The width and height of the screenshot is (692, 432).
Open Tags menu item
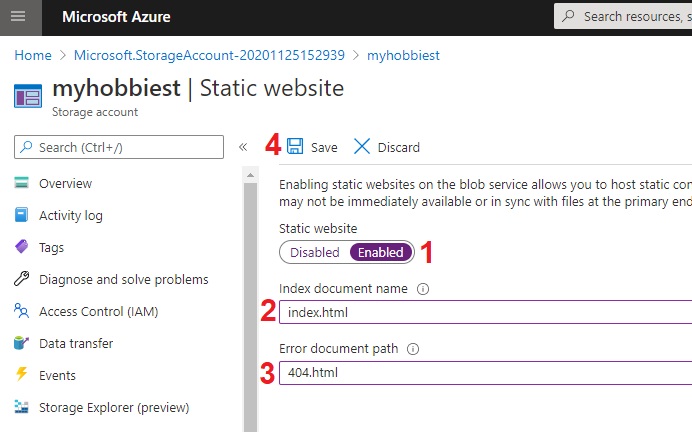[51, 248]
